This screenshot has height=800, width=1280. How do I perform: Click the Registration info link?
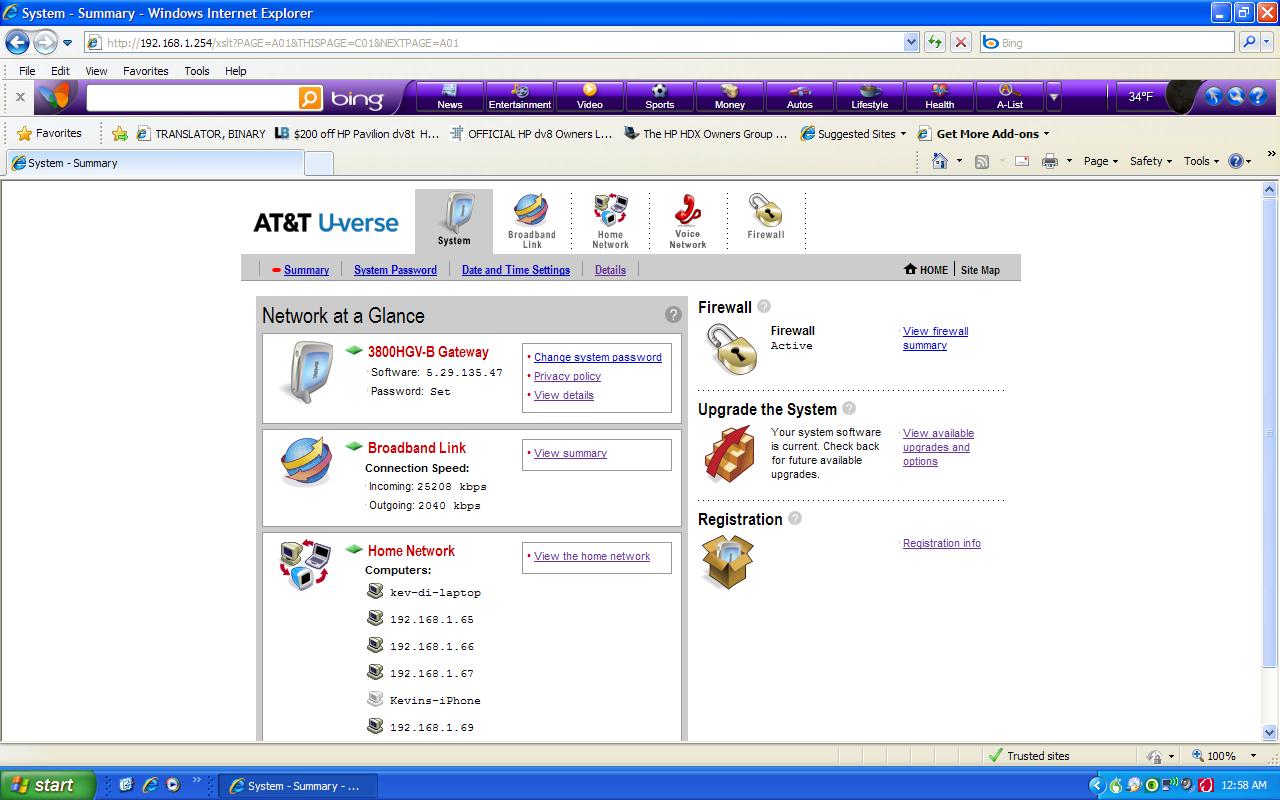[x=942, y=543]
